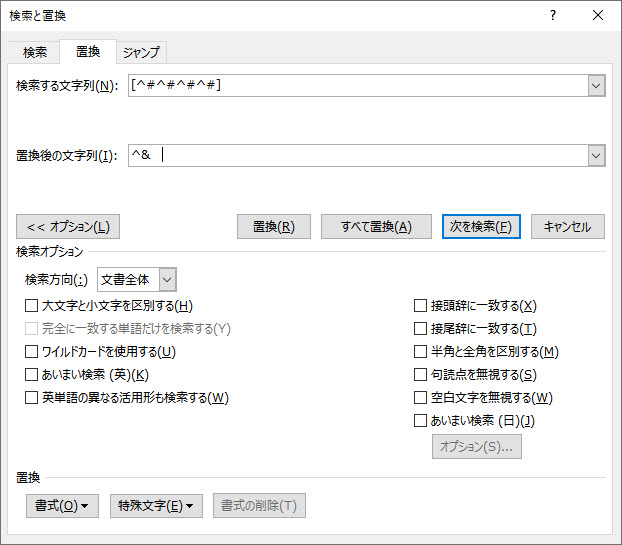The width and height of the screenshot is (622, 545).
Task: Click the 検索する文字列 input field
Action: click(357, 86)
